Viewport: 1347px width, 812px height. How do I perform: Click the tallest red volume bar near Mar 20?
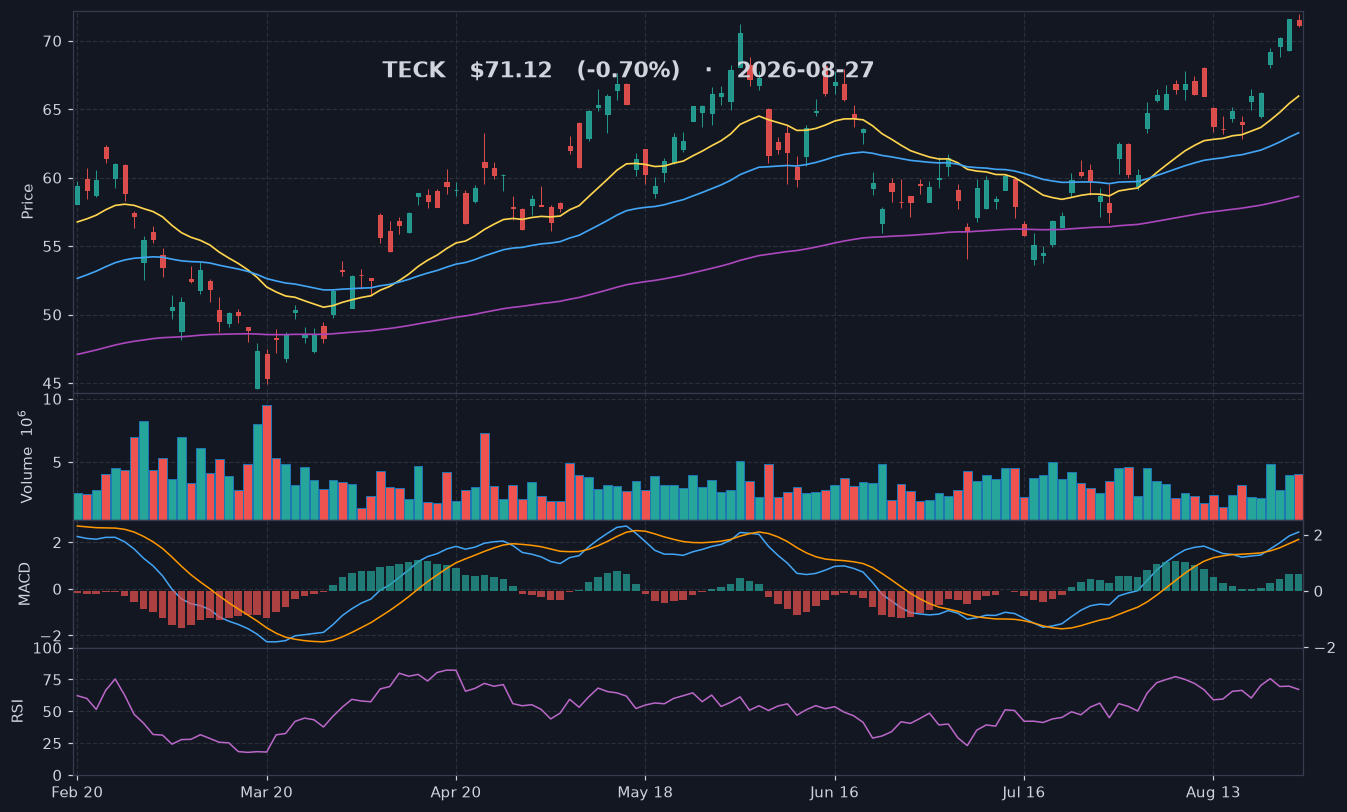point(267,462)
